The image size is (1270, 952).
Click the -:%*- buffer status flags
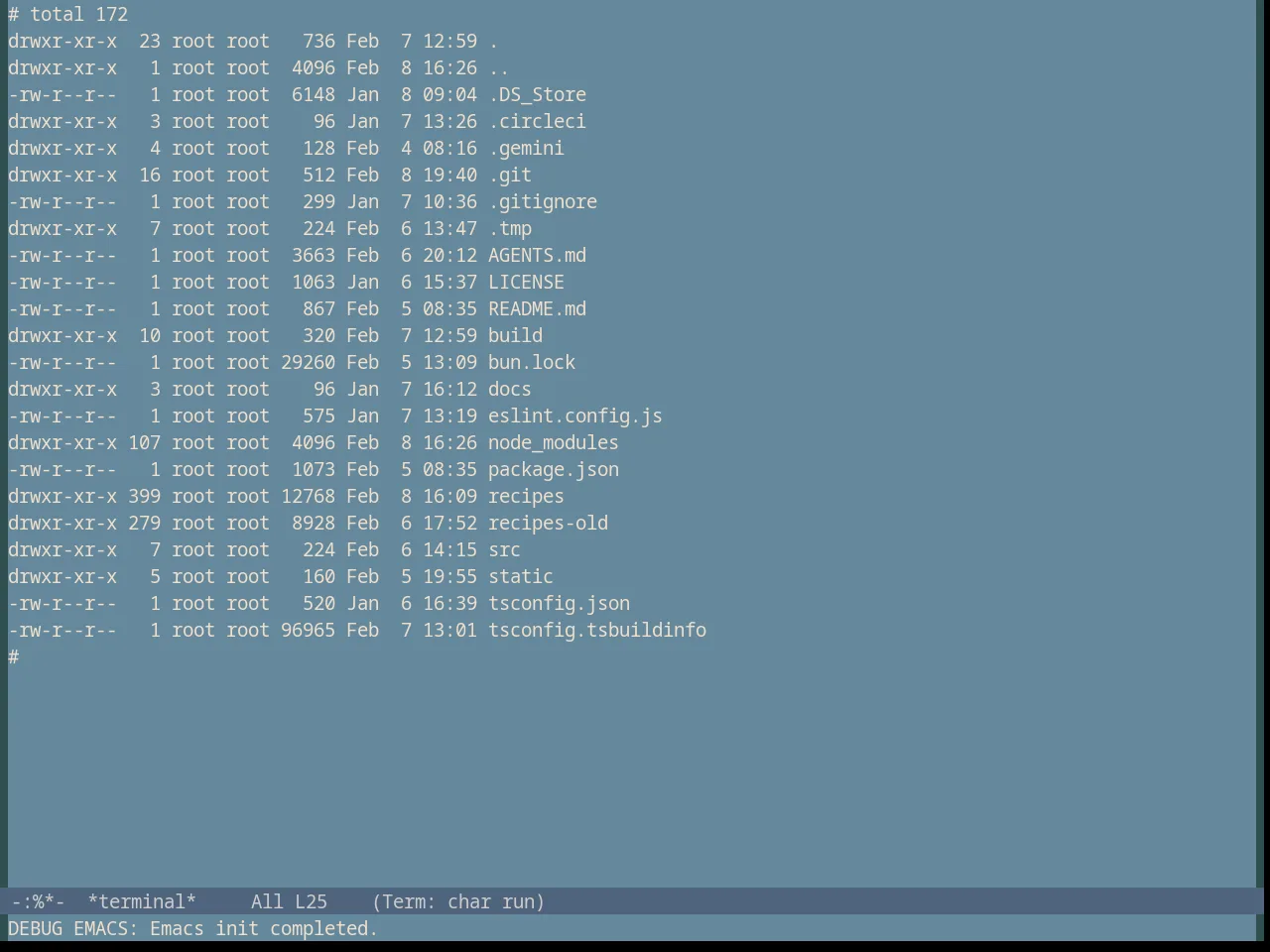click(x=38, y=901)
